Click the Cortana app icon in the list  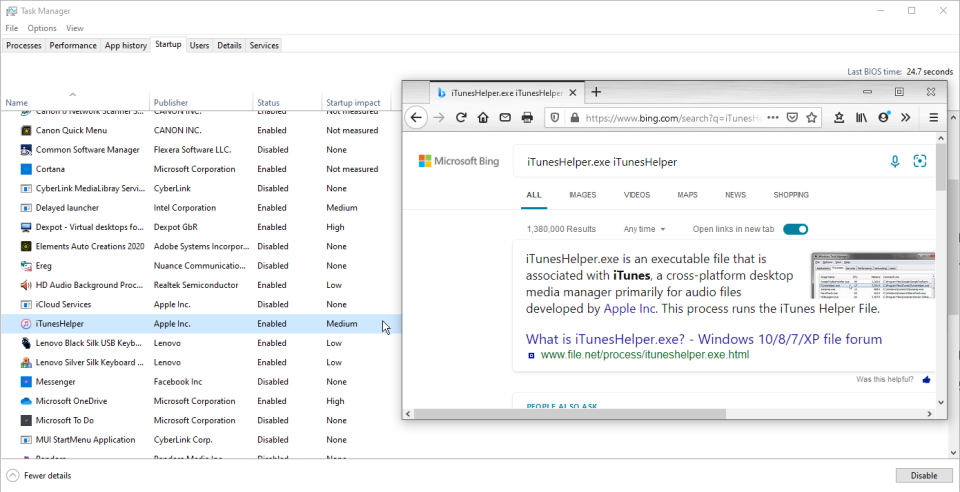(x=26, y=169)
